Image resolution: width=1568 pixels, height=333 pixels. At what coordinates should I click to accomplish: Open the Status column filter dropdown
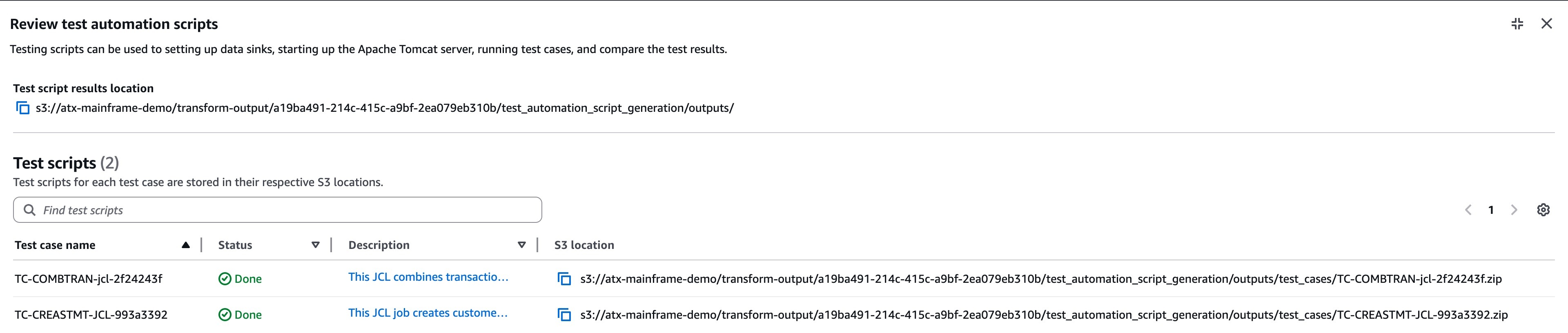click(315, 245)
